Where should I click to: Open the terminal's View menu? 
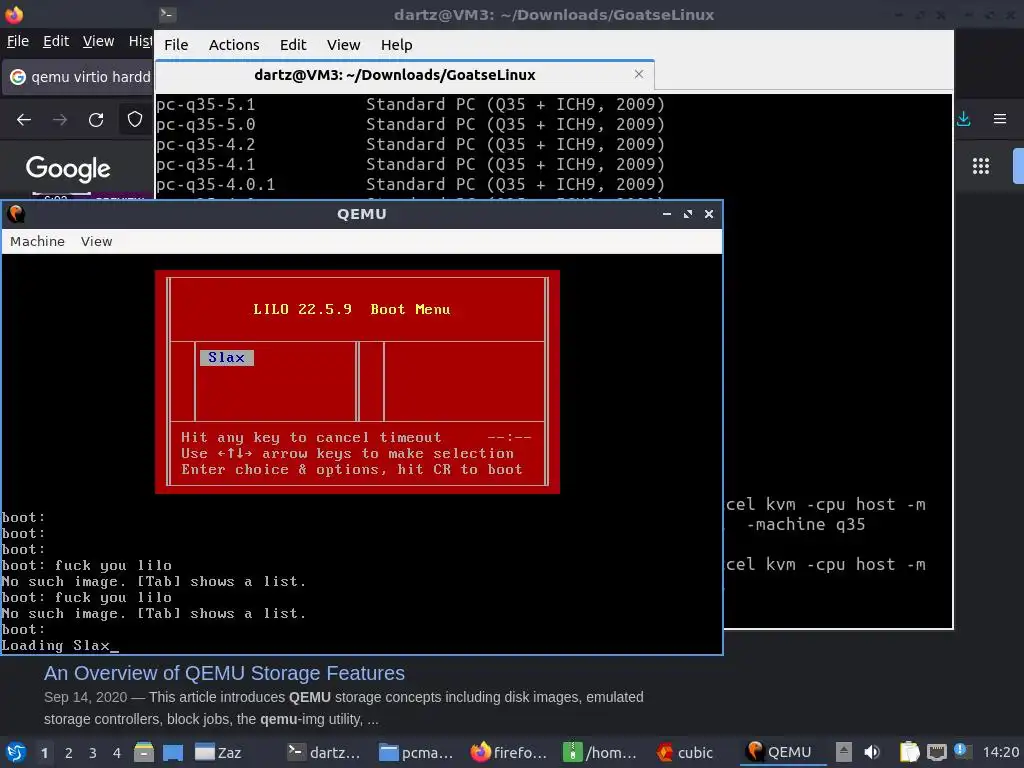(344, 45)
